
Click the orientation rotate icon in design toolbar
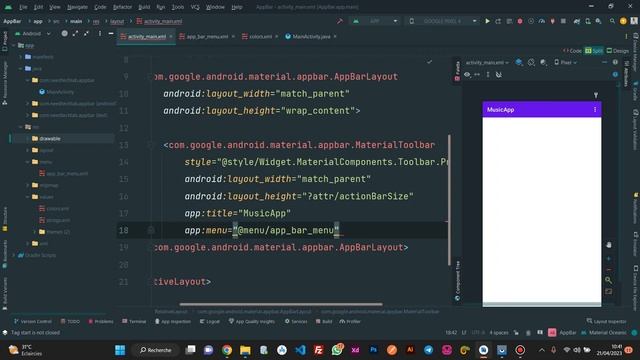(531, 62)
